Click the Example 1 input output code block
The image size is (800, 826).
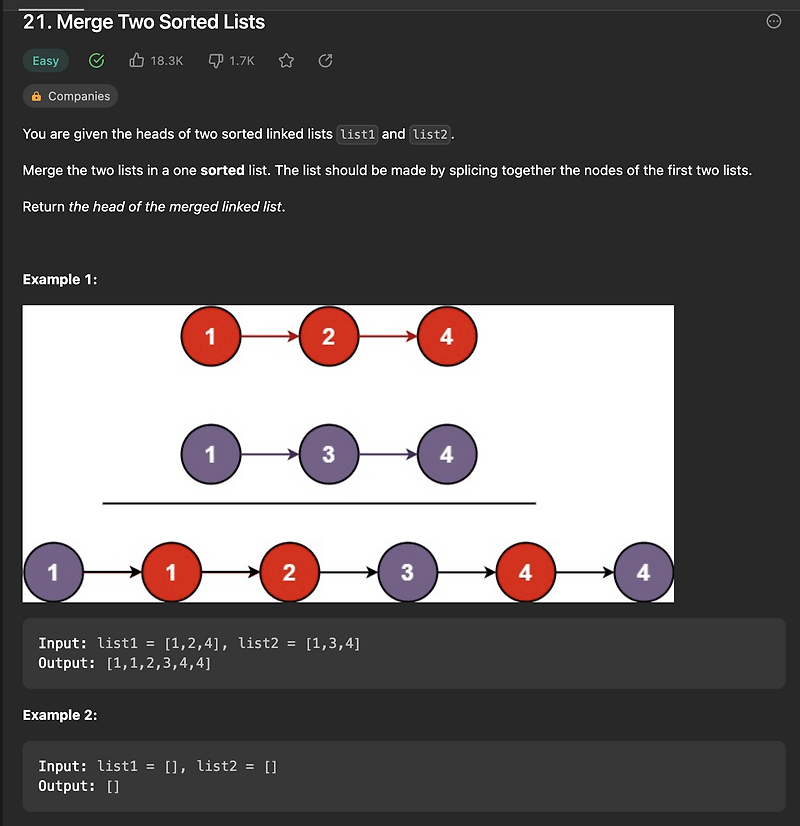[x=404, y=653]
